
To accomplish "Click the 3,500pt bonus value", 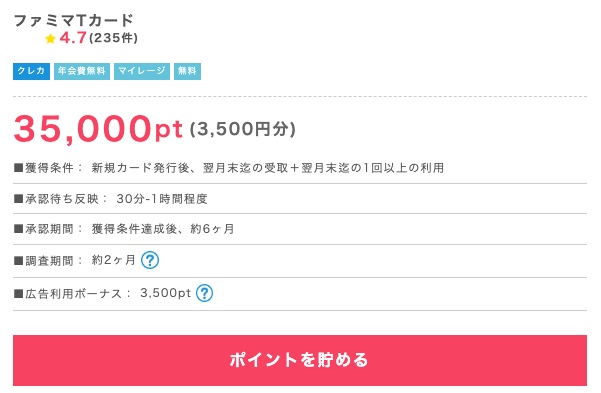I will coord(165,293).
